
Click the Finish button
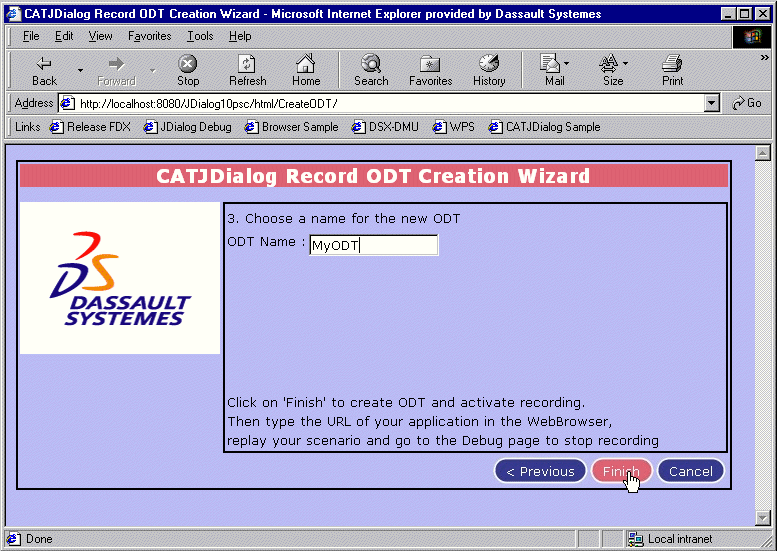(x=621, y=471)
